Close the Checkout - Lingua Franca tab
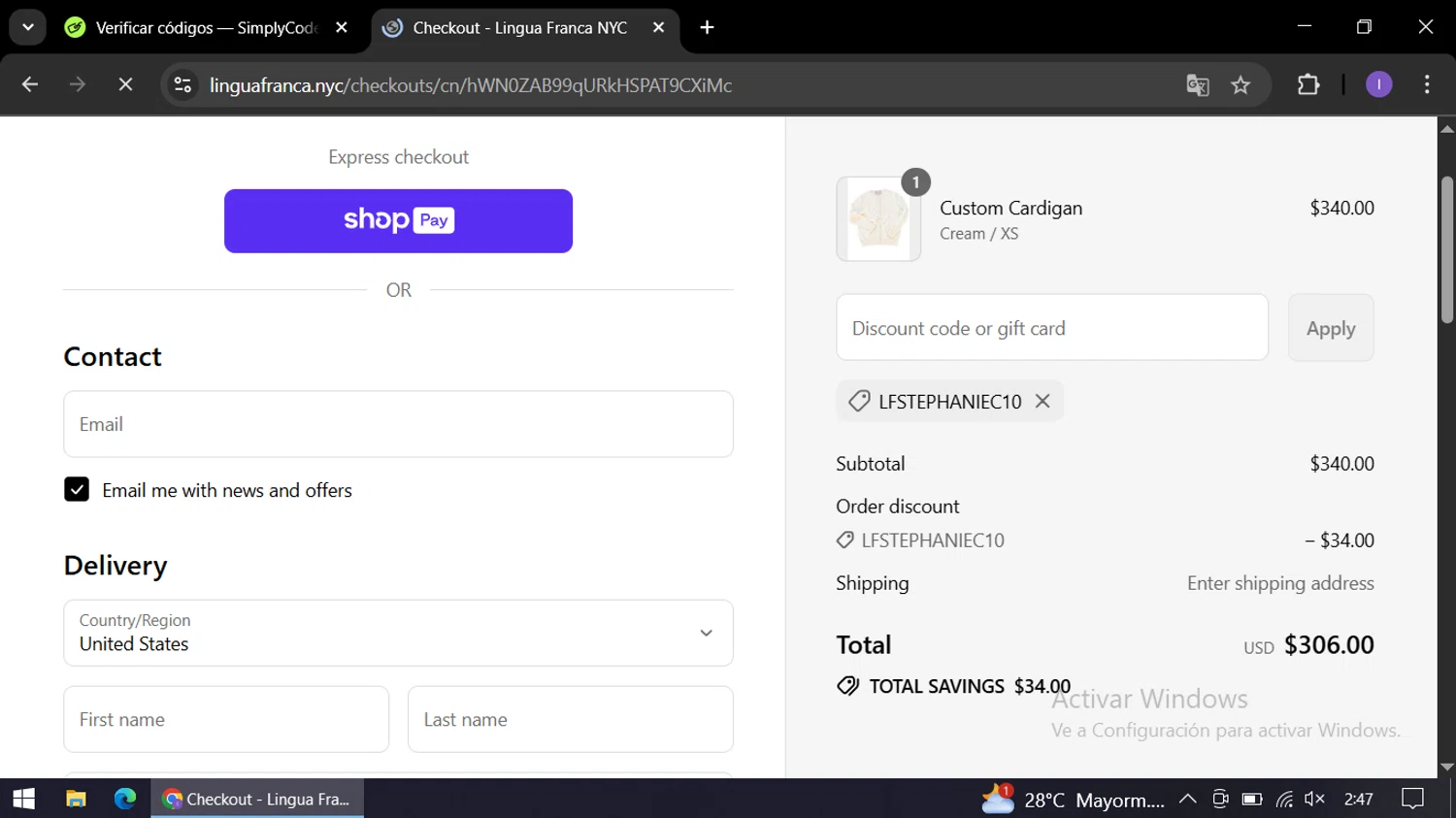Image resolution: width=1456 pixels, height=818 pixels. click(x=658, y=28)
